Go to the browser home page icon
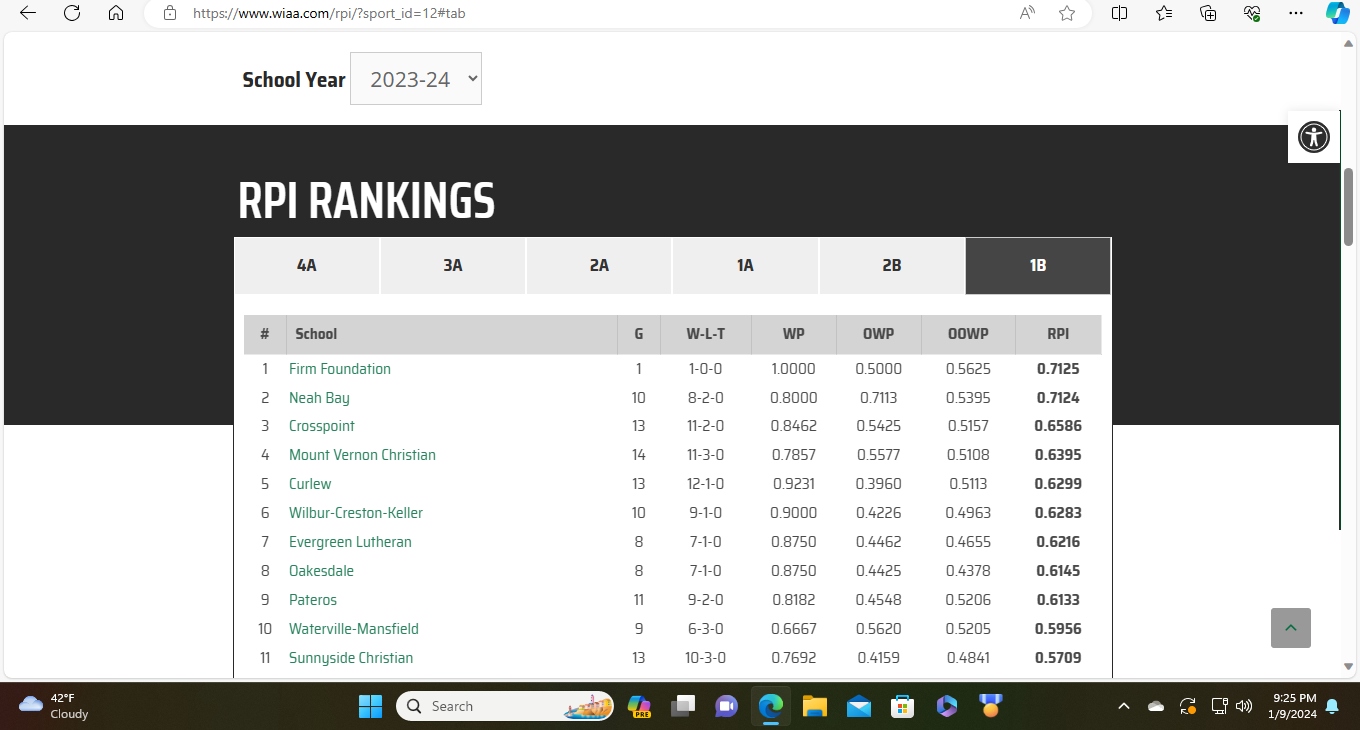 [116, 13]
